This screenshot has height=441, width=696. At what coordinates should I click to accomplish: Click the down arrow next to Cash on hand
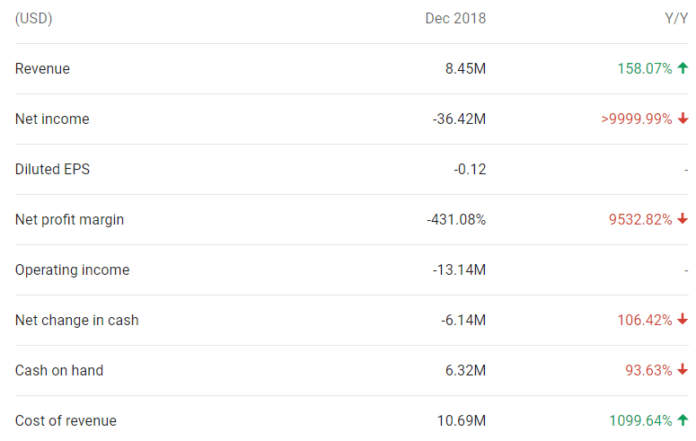pos(683,371)
